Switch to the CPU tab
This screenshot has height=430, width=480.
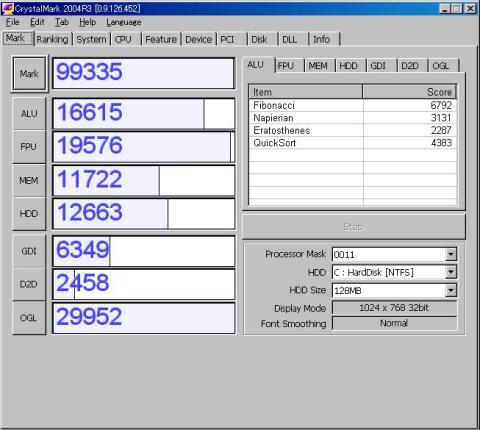(126, 39)
